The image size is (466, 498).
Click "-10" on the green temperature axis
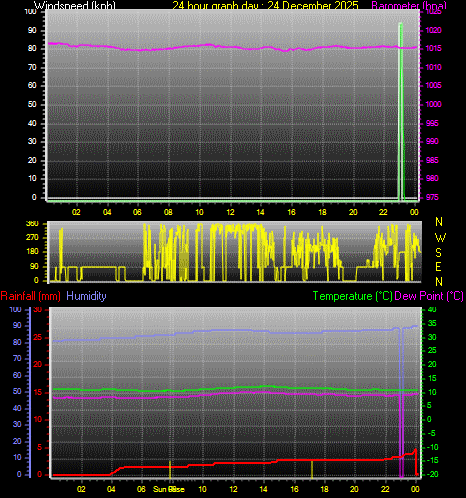[433, 447]
